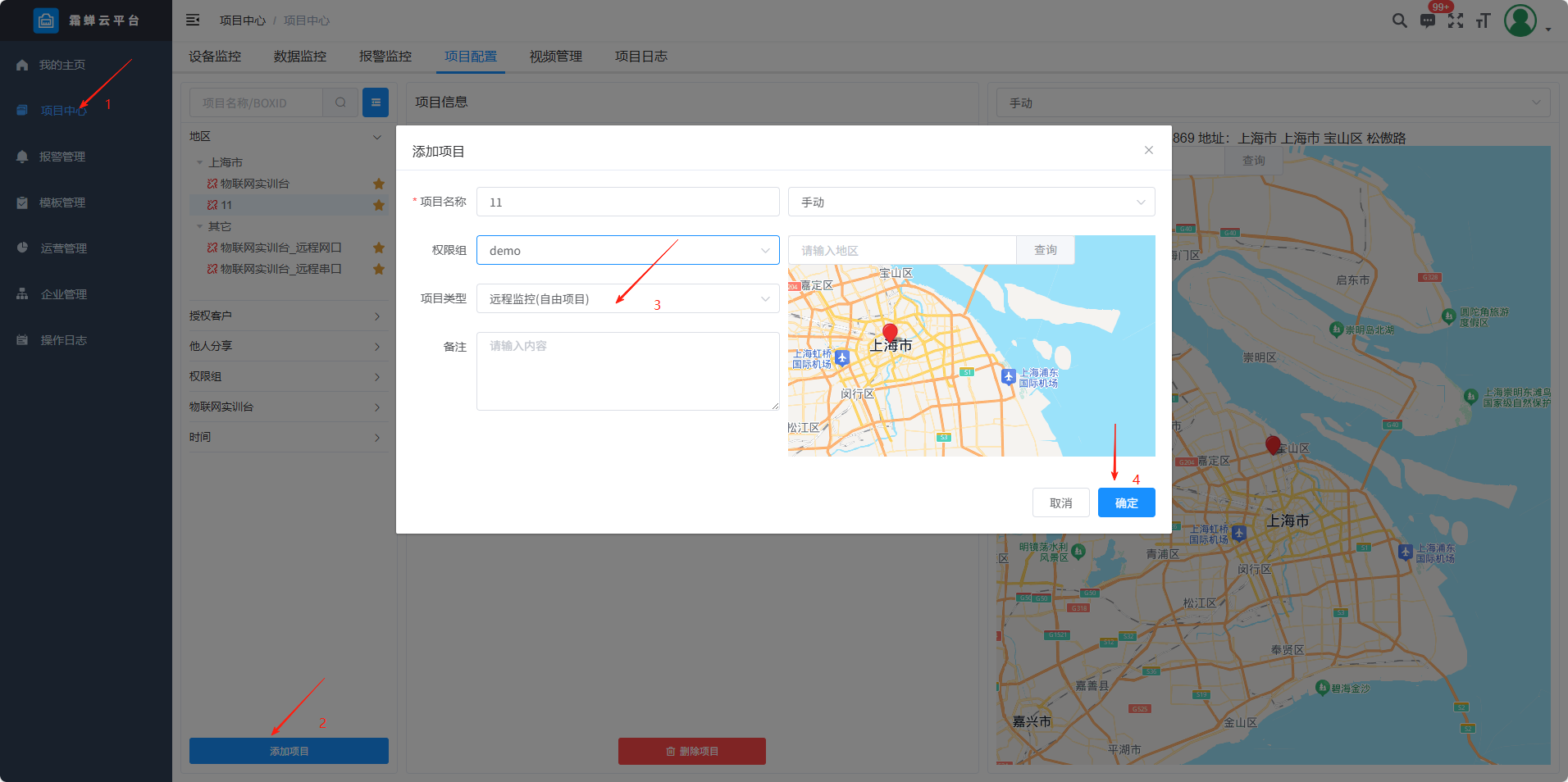Click the 备注 textarea field
This screenshot has height=782, width=1568.
(627, 371)
